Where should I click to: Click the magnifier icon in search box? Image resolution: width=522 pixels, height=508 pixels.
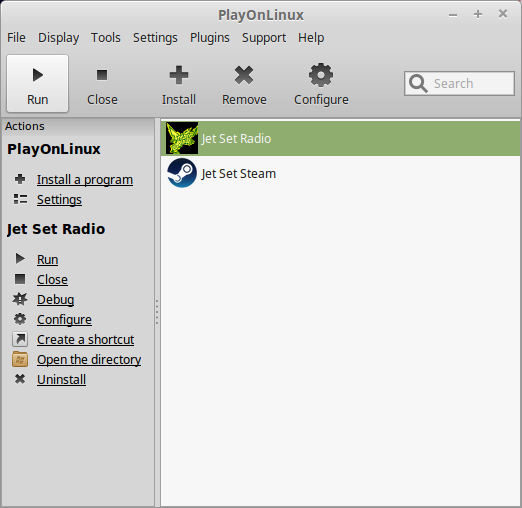tap(418, 83)
